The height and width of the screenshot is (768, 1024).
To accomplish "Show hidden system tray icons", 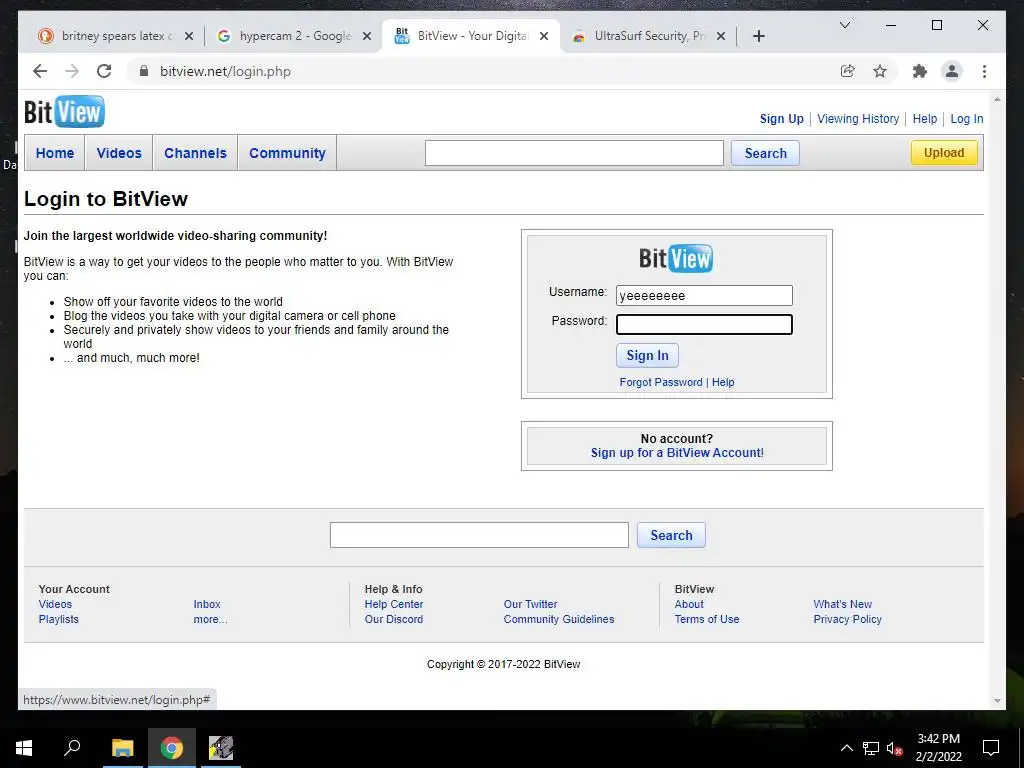I will [x=846, y=748].
